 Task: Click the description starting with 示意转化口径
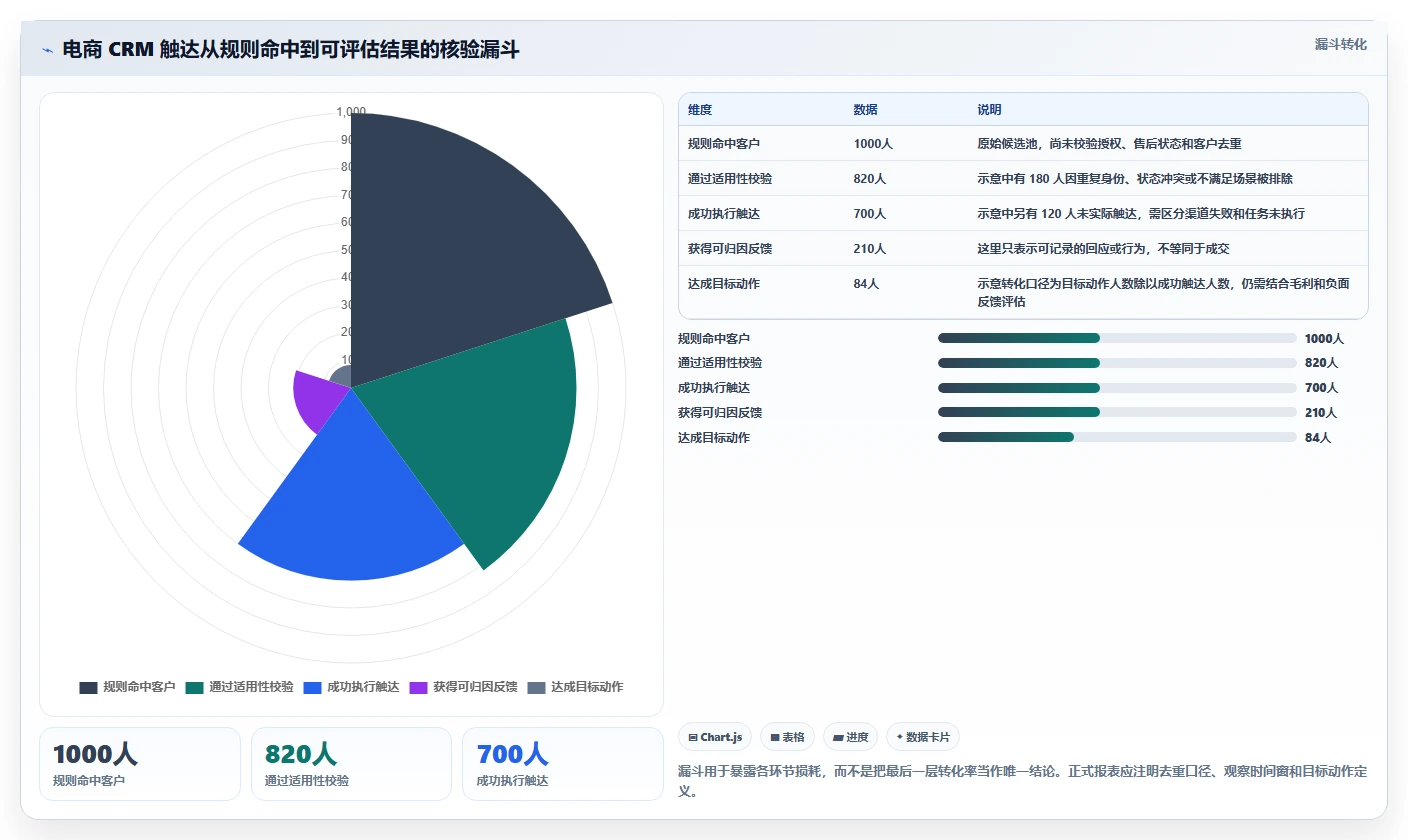coord(1165,293)
